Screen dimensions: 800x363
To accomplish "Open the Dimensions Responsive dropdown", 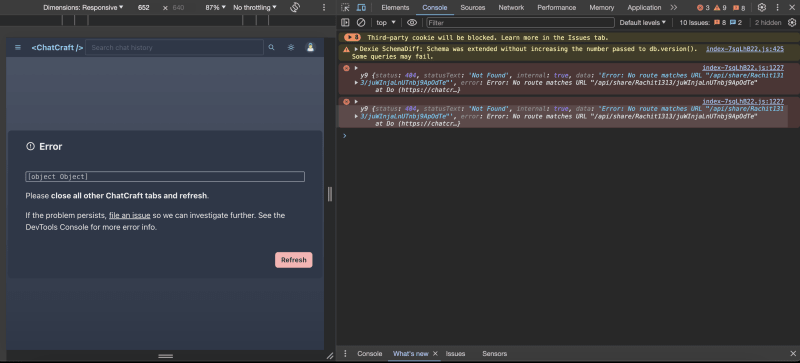I will (x=83, y=8).
